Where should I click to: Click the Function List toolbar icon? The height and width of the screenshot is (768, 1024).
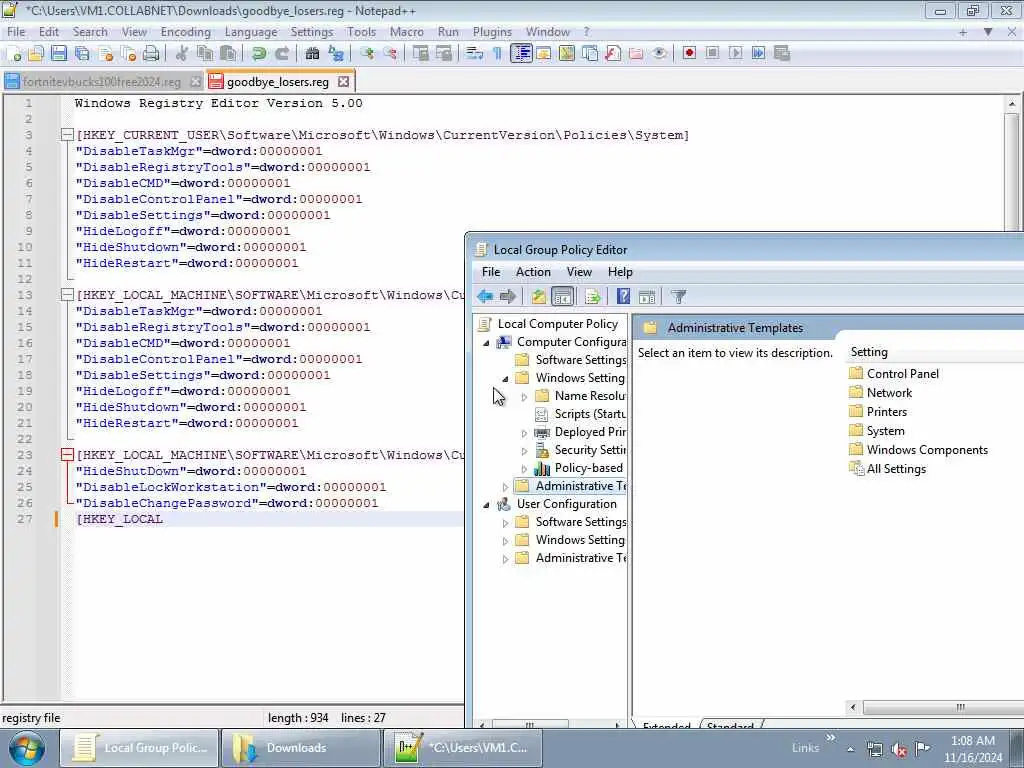[x=613, y=54]
